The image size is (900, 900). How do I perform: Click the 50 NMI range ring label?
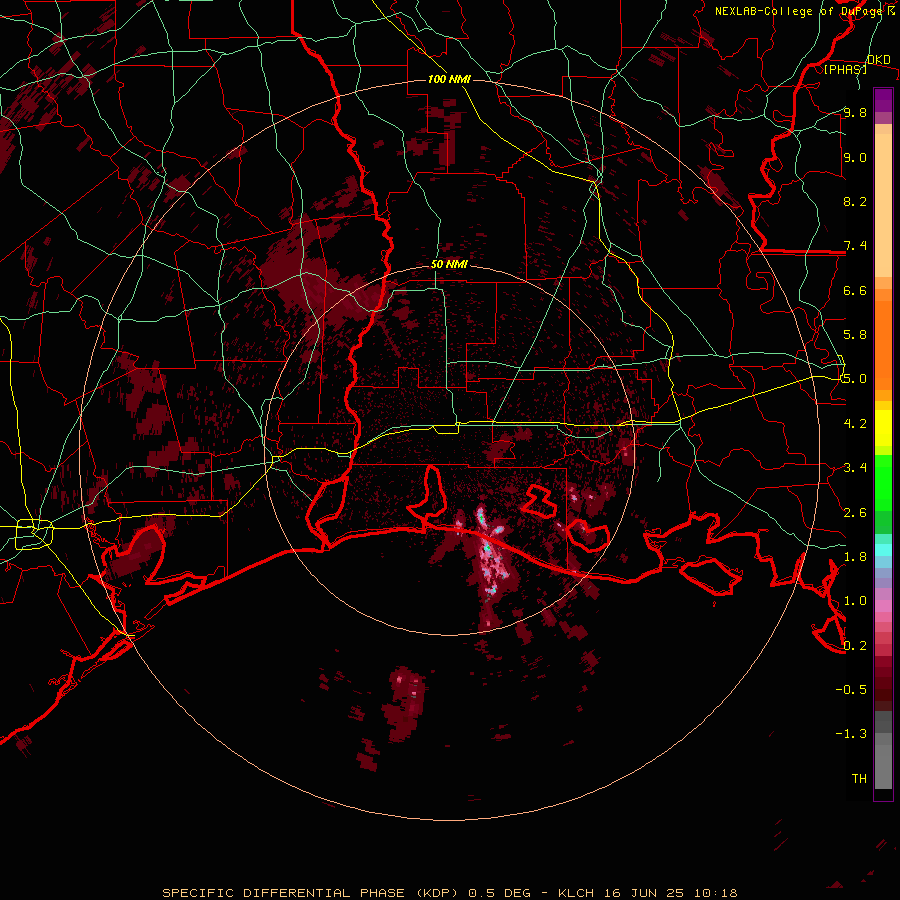pyautogui.click(x=449, y=265)
